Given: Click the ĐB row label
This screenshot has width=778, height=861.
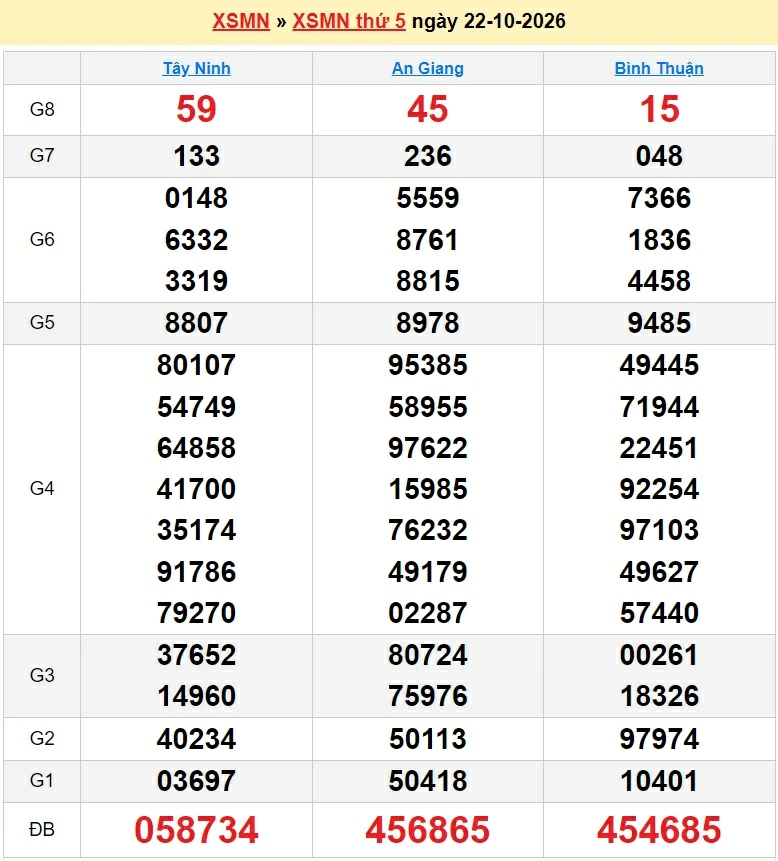Looking at the screenshot, I should (42, 829).
